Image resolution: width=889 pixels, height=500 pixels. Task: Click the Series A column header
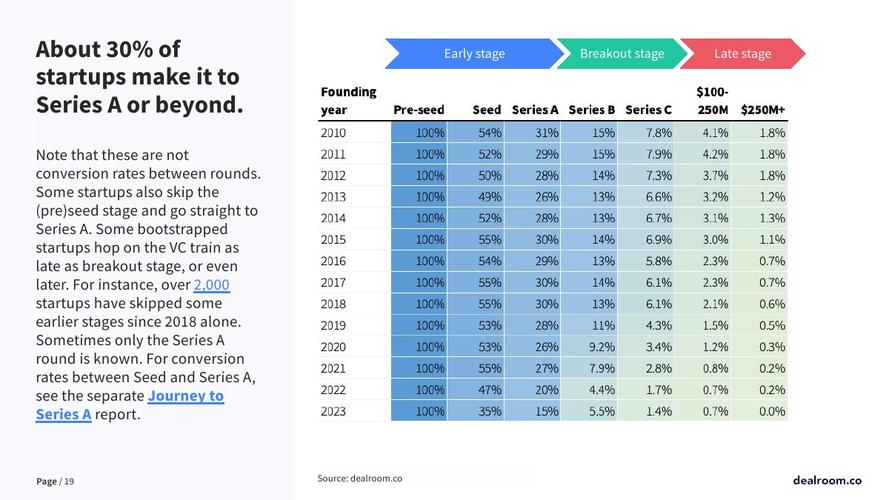[535, 110]
